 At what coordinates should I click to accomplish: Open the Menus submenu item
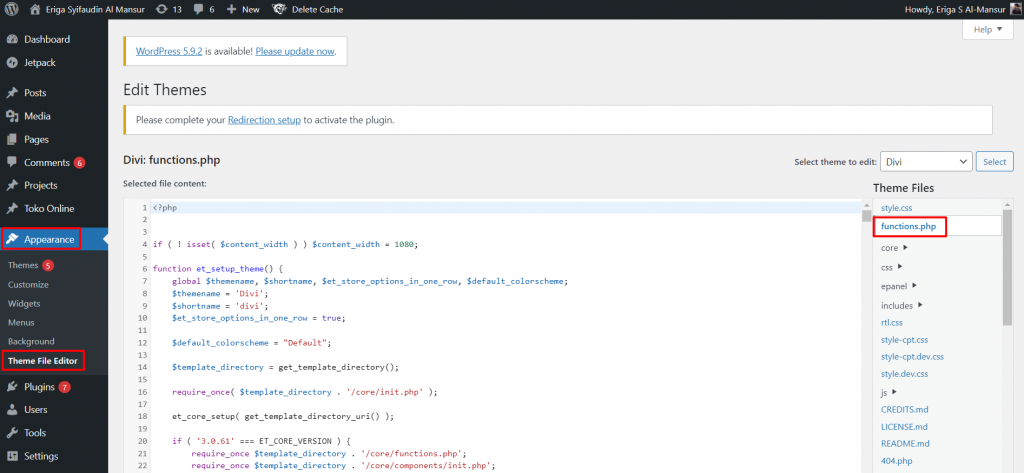21,323
